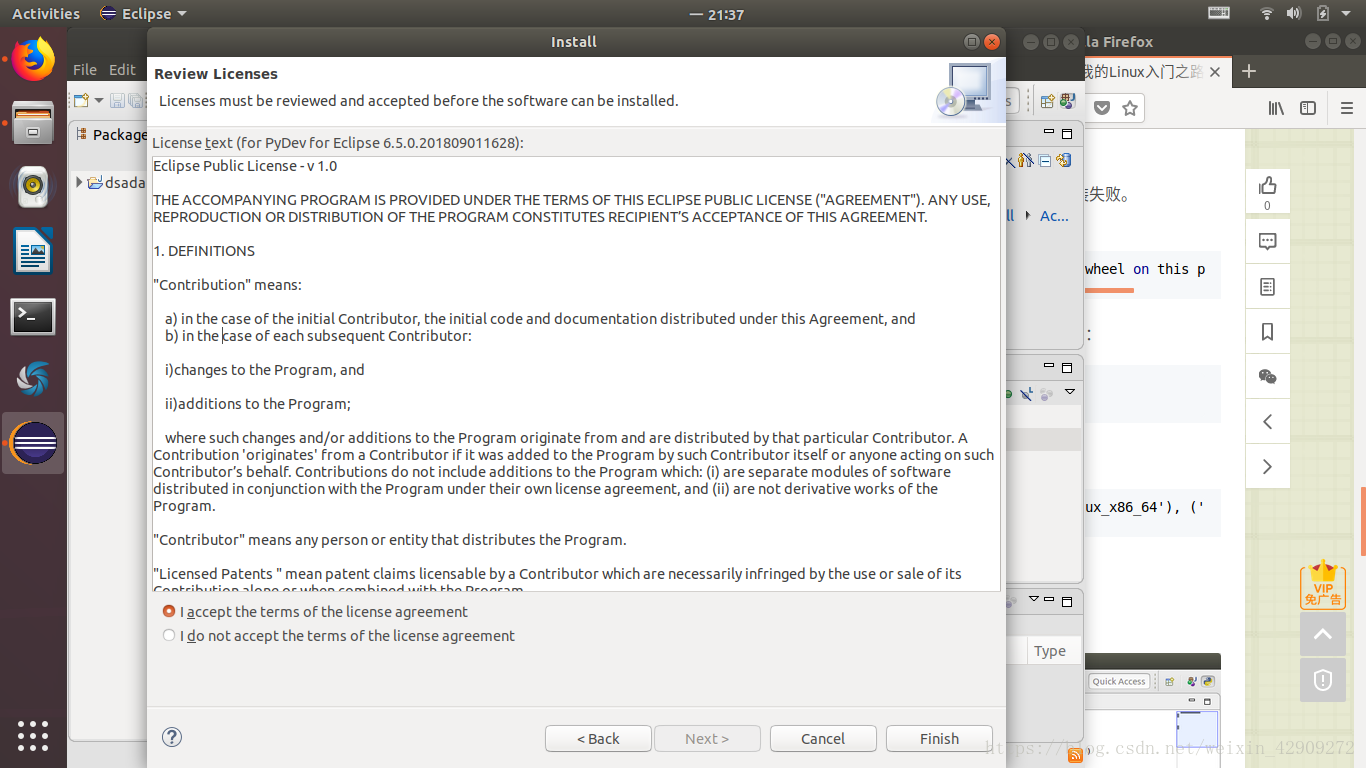Open the Eclipse app menu in top bar
1366x768 pixels.
pyautogui.click(x=144, y=14)
